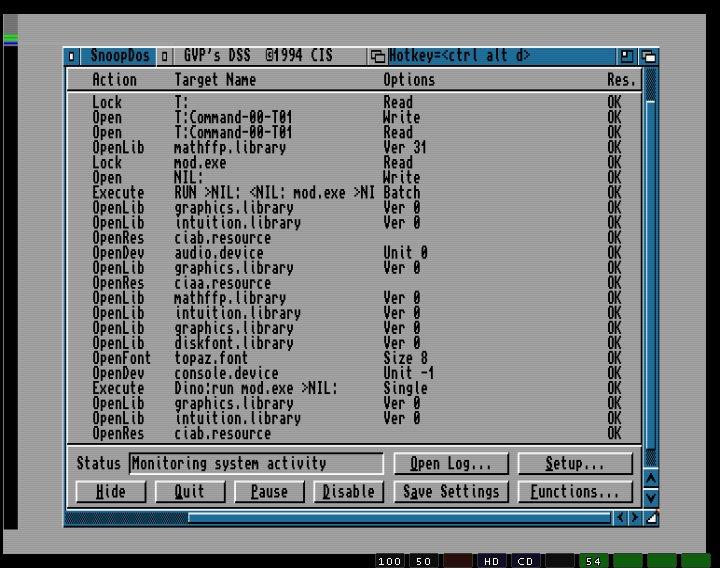Screen dimensions: 720x568
Task: Click the Open Log... button
Action: click(451, 463)
